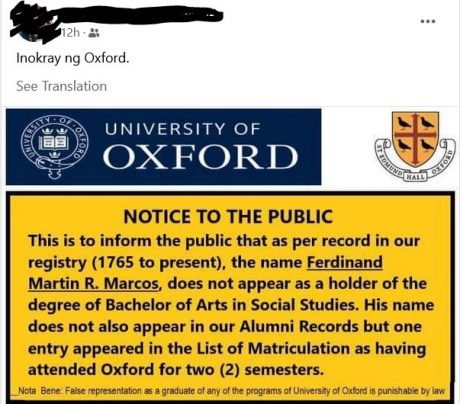Click the underlined text Martin R. Marcos
The width and height of the screenshot is (460, 404).
click(x=93, y=284)
